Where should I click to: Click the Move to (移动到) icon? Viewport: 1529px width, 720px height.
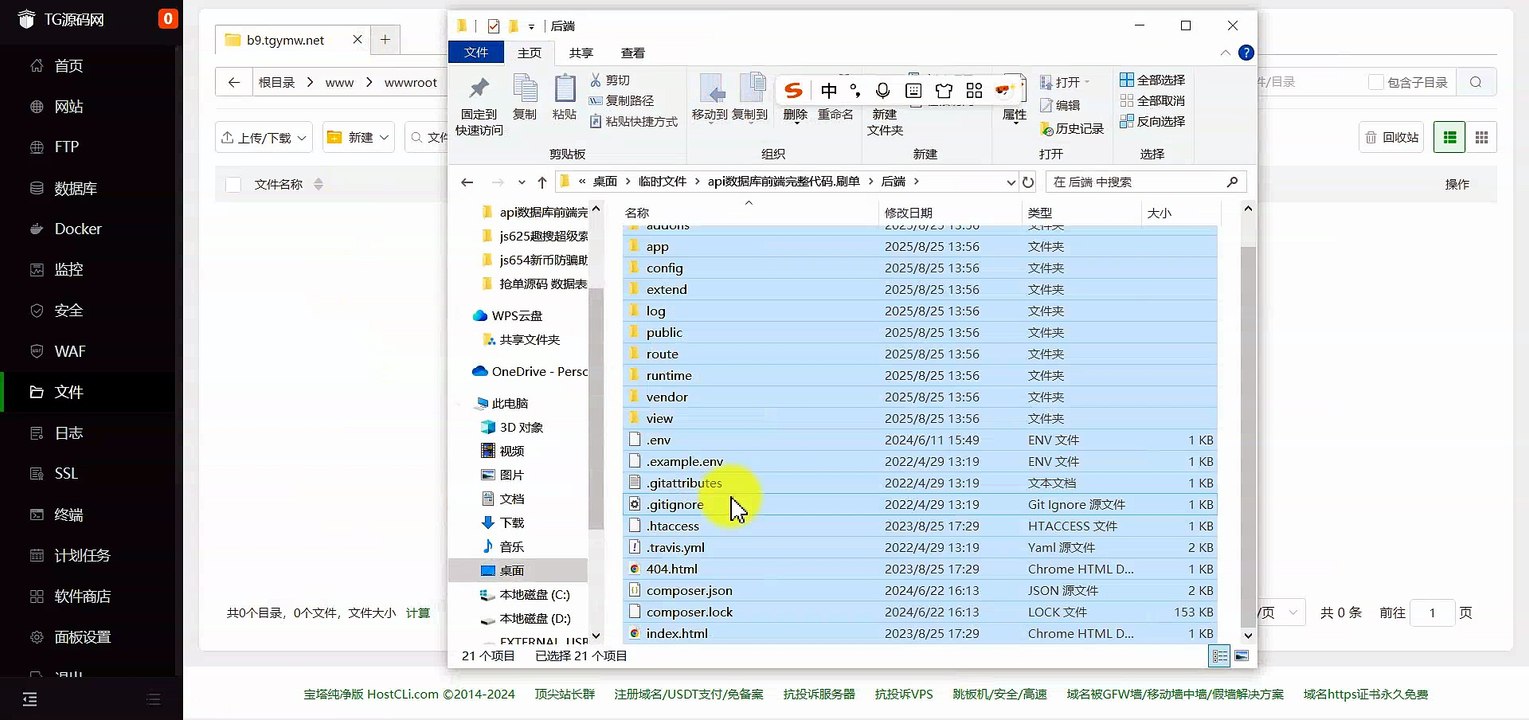pos(711,89)
